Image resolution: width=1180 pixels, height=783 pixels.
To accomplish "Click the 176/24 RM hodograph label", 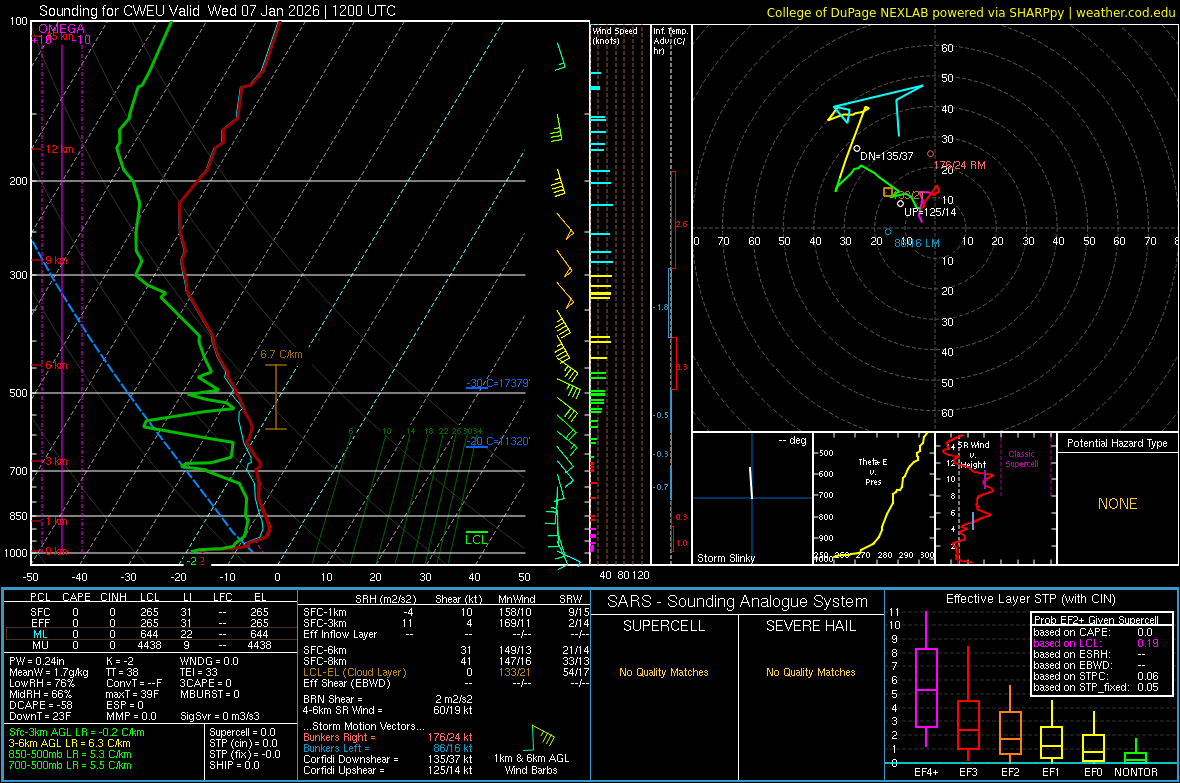I will click(959, 165).
